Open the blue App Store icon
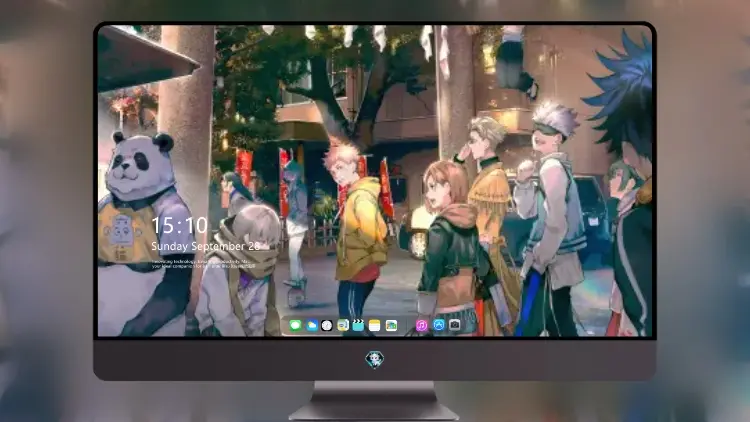 click(x=439, y=325)
